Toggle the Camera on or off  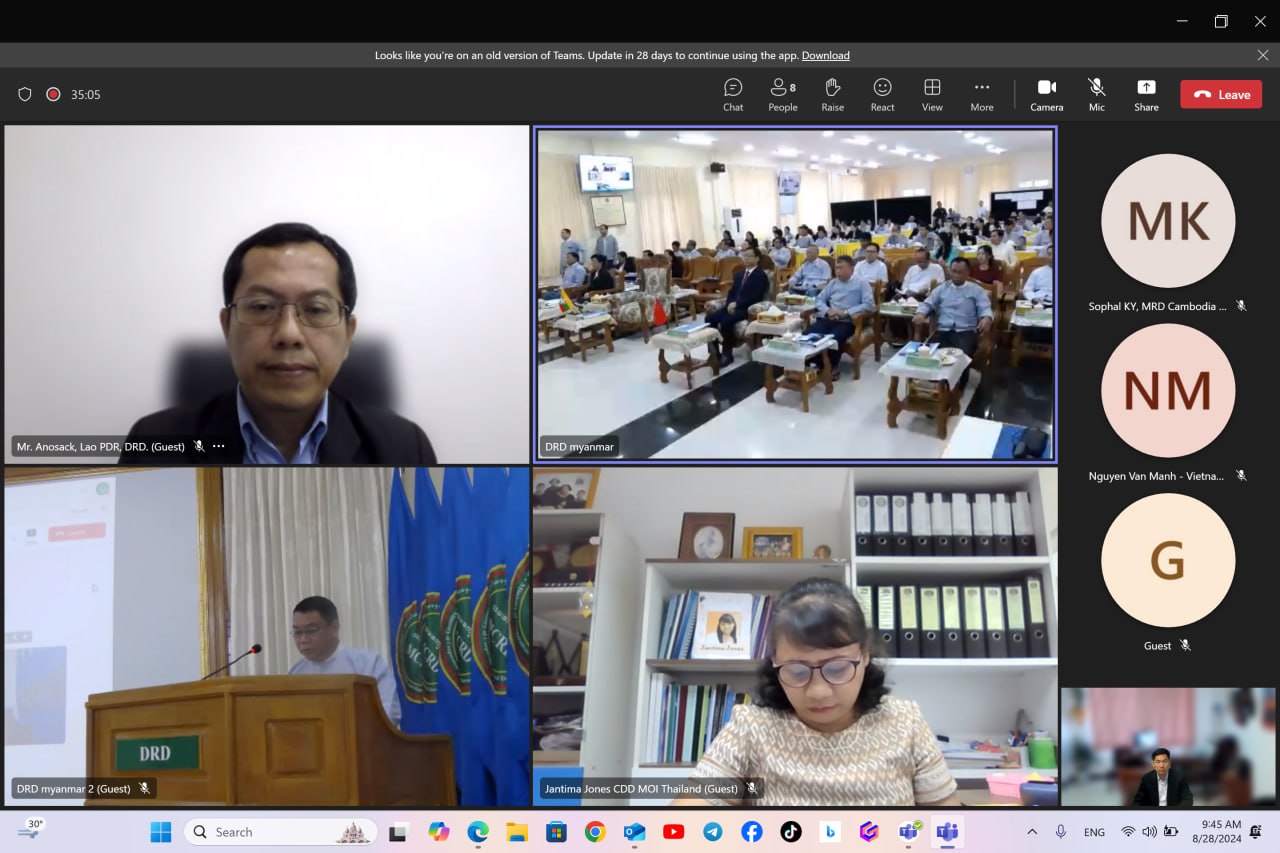point(1046,94)
